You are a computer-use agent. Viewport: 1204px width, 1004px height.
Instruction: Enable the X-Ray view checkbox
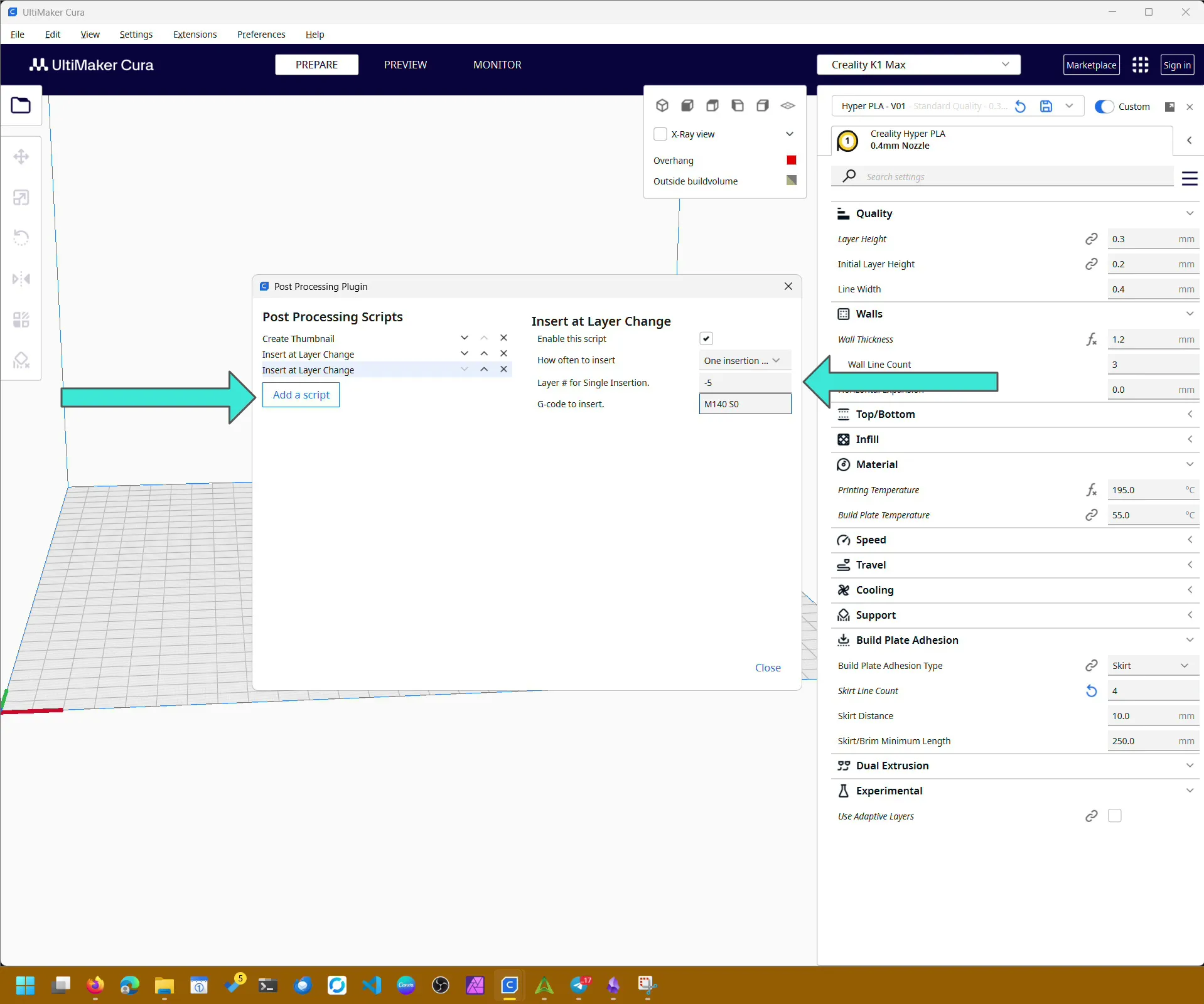(x=660, y=134)
